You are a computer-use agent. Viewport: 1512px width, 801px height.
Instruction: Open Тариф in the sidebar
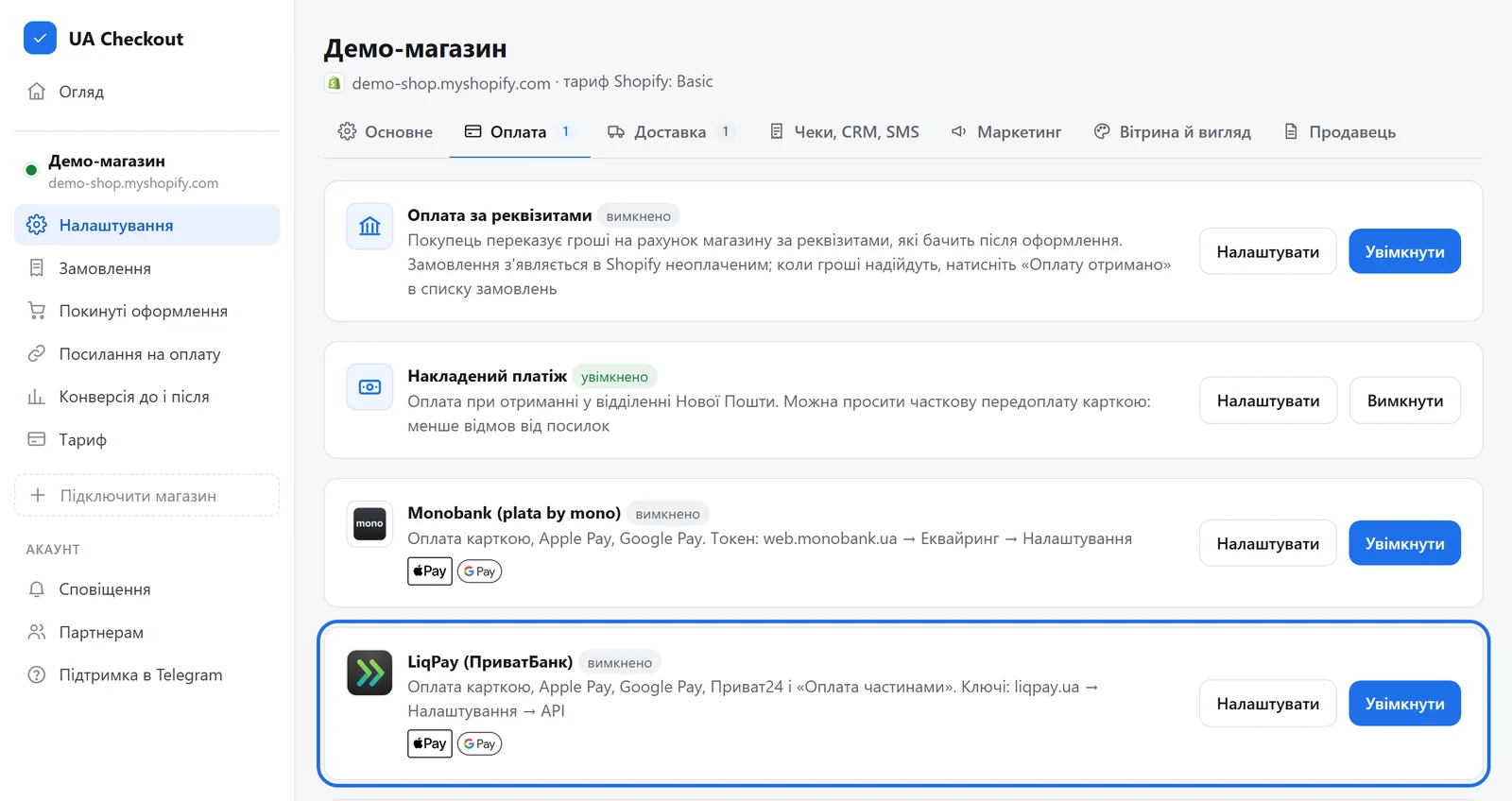(146, 439)
